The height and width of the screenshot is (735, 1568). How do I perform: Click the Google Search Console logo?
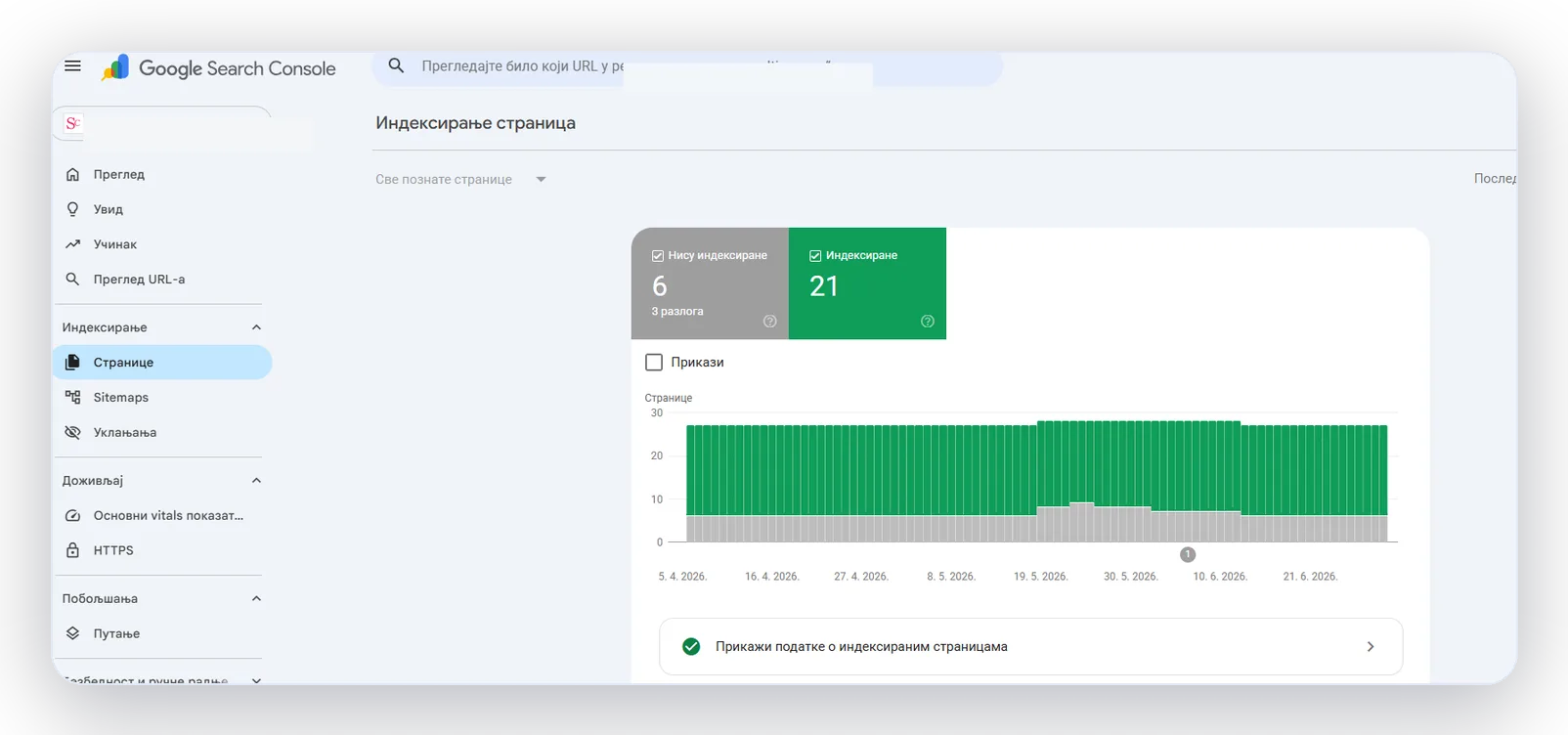218,67
